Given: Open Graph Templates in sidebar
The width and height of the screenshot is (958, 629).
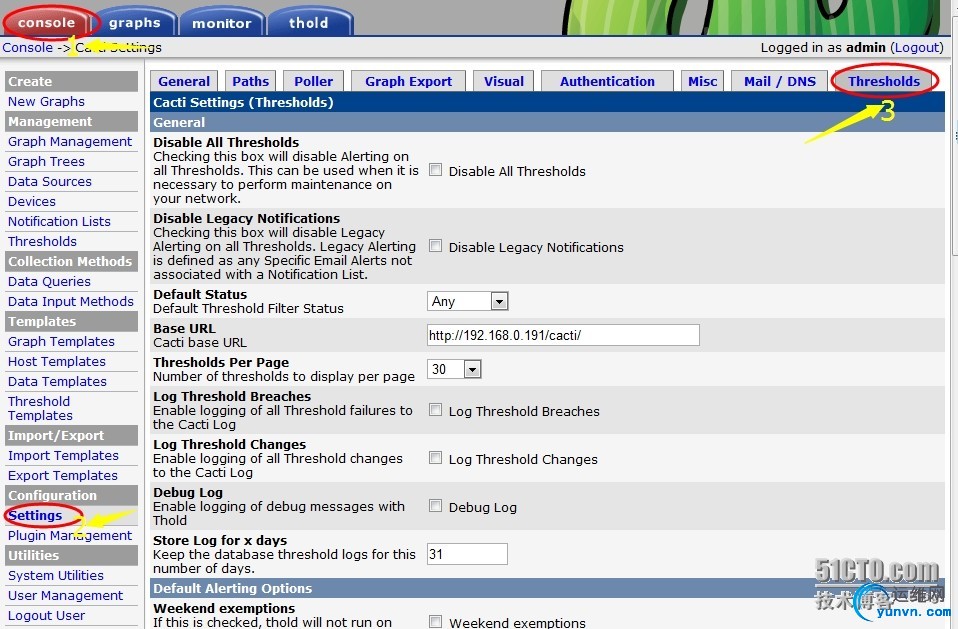Looking at the screenshot, I should pos(61,341).
